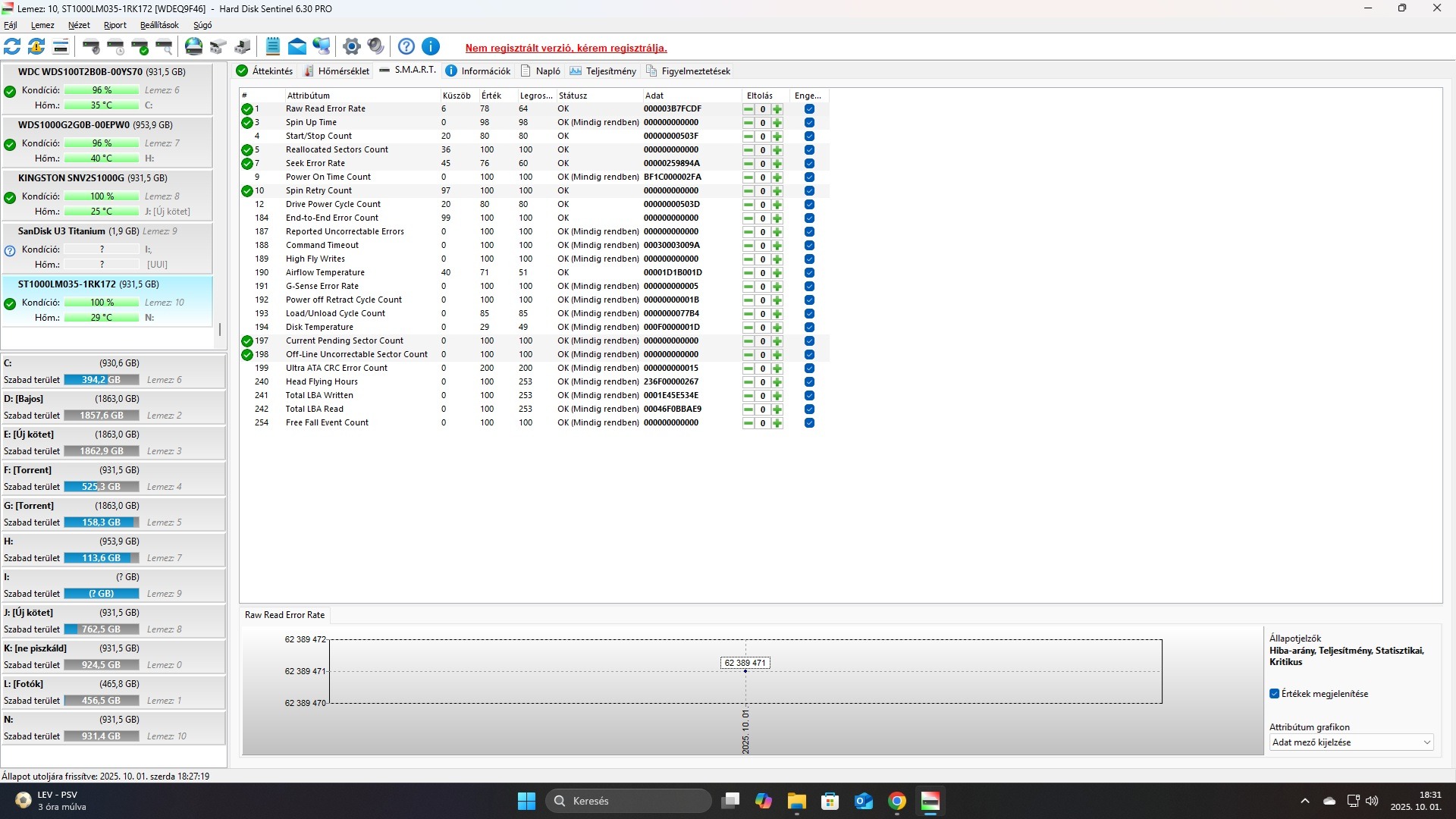Toggle enable checkbox for Free Fall Event Count
The width and height of the screenshot is (1456, 819).
[809, 423]
